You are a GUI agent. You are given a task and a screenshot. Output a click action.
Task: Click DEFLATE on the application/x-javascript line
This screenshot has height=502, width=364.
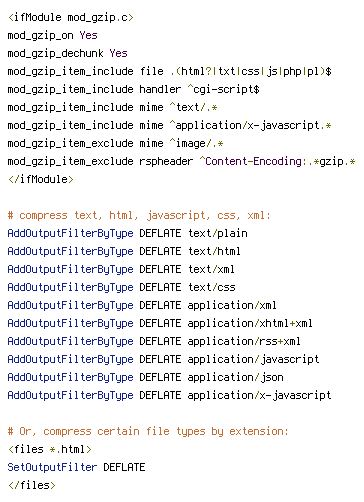click(160, 395)
